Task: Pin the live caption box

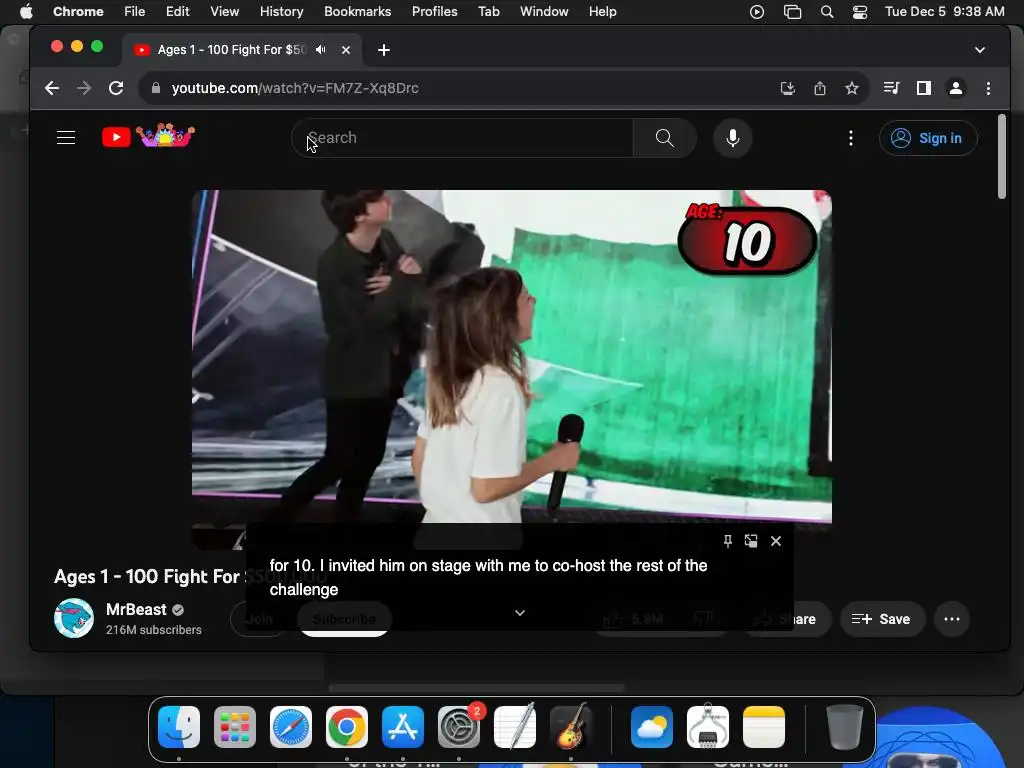Action: pos(728,541)
